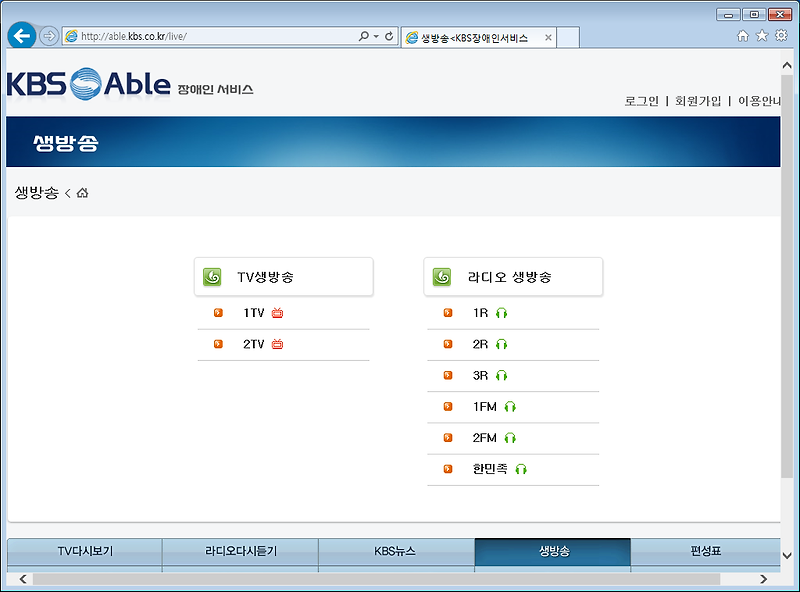This screenshot has height=592, width=800.
Task: Click headphone icon next to 2FM
Action: [510, 438]
